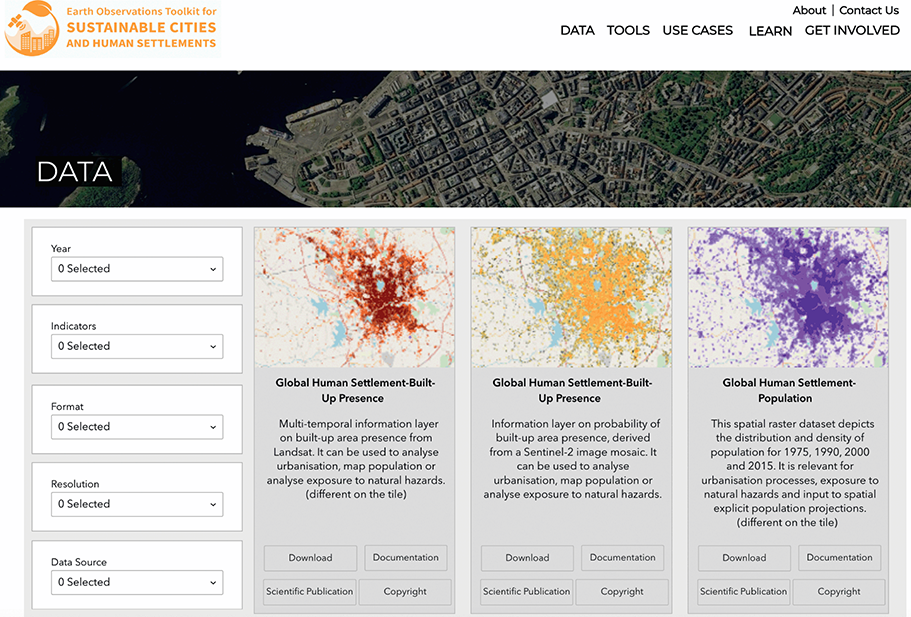Click the Sustainable Cities toolkit logo
The image size is (911, 617).
(112, 28)
